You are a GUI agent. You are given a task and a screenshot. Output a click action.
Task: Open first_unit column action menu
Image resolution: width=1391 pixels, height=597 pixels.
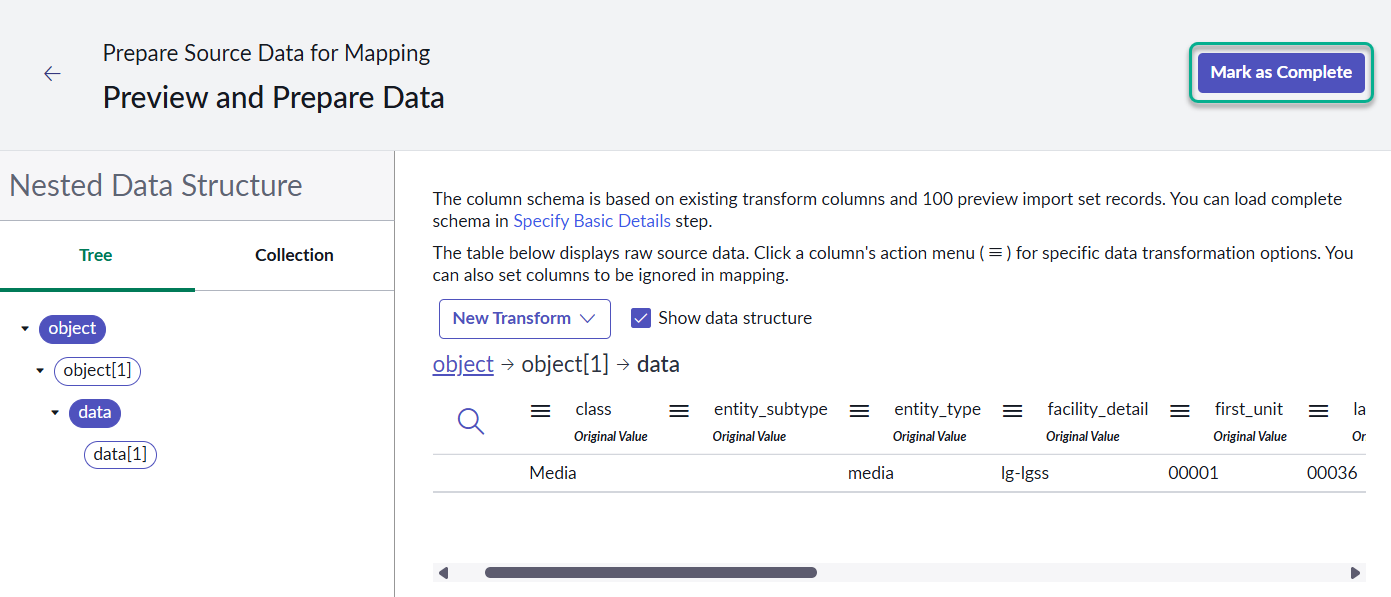(x=1180, y=410)
